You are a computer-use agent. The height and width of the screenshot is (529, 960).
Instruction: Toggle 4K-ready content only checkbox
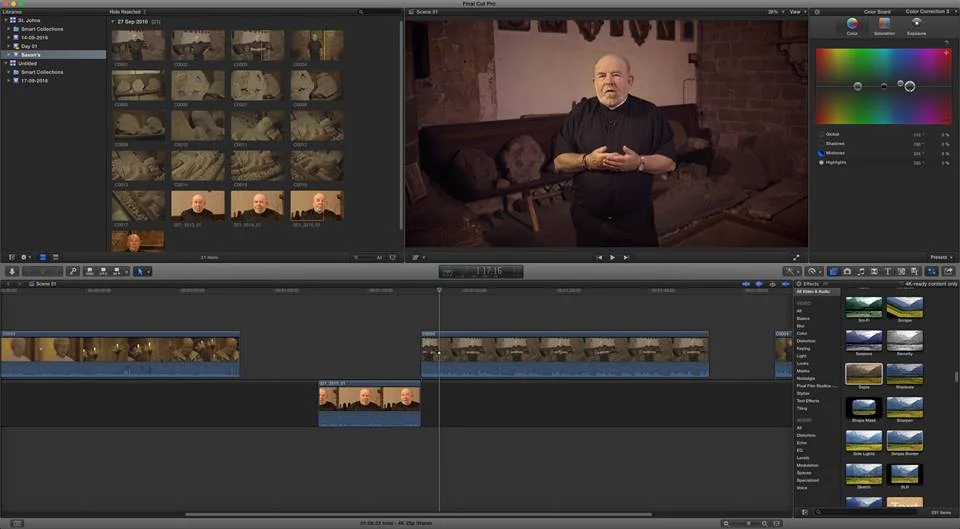(x=901, y=284)
